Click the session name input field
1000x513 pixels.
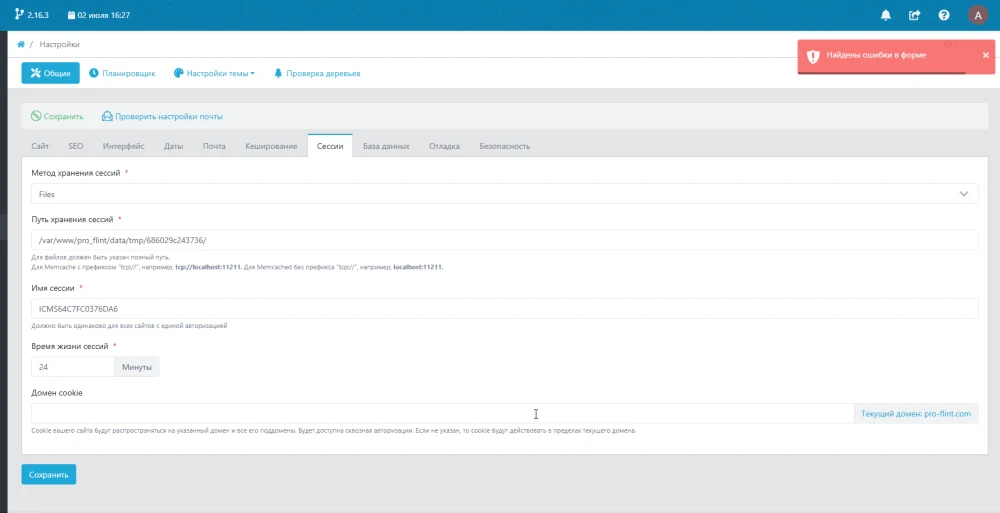pyautogui.click(x=504, y=309)
